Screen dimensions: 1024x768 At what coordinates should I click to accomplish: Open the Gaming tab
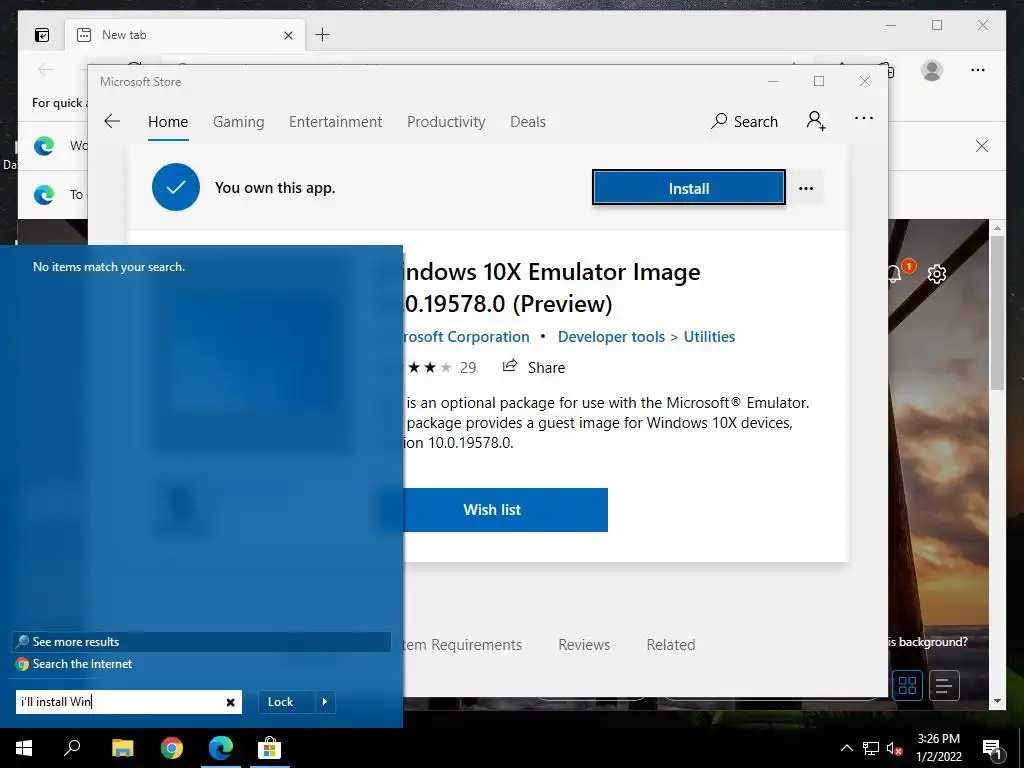[238, 122]
